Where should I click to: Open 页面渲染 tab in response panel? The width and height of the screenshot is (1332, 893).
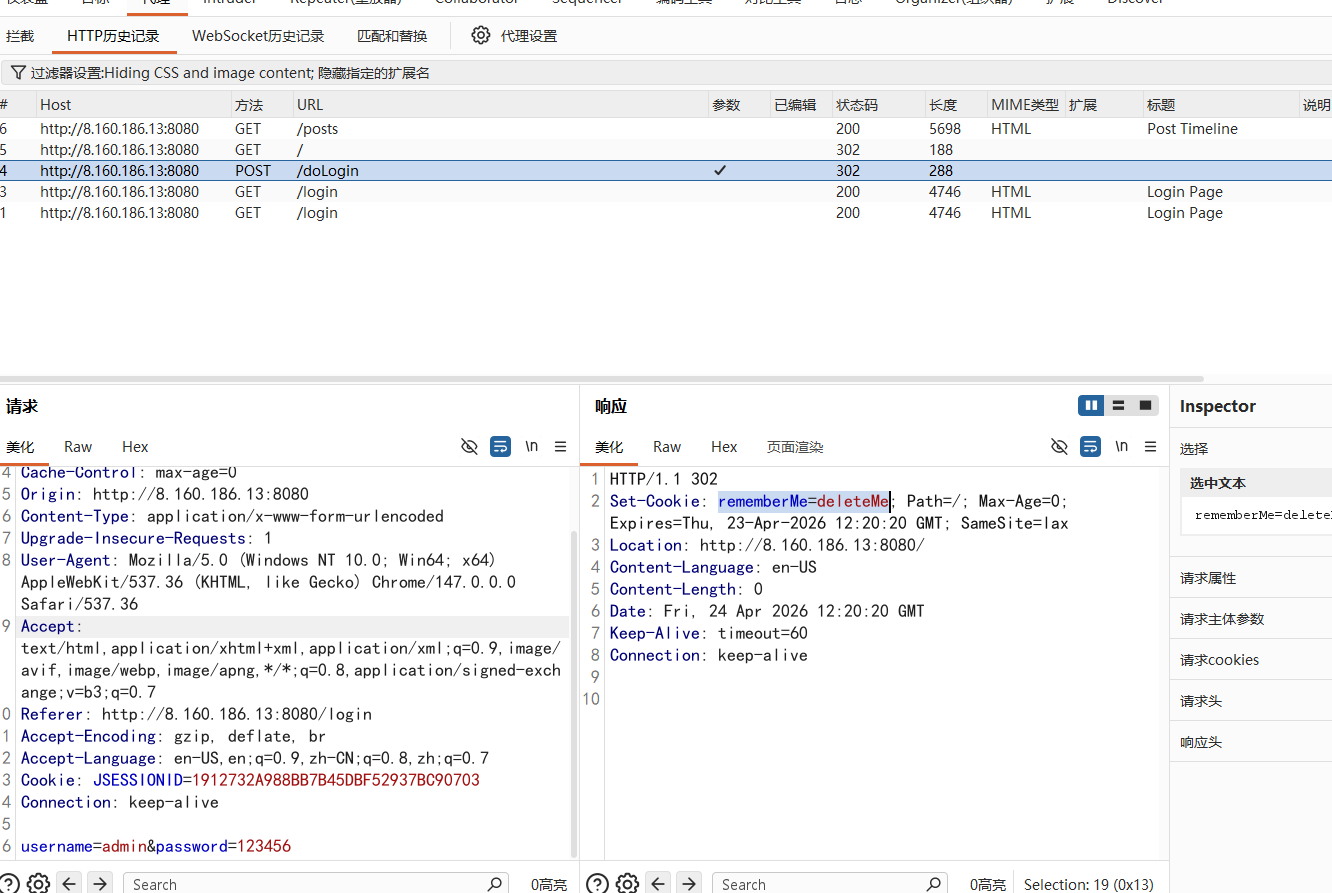[795, 447]
